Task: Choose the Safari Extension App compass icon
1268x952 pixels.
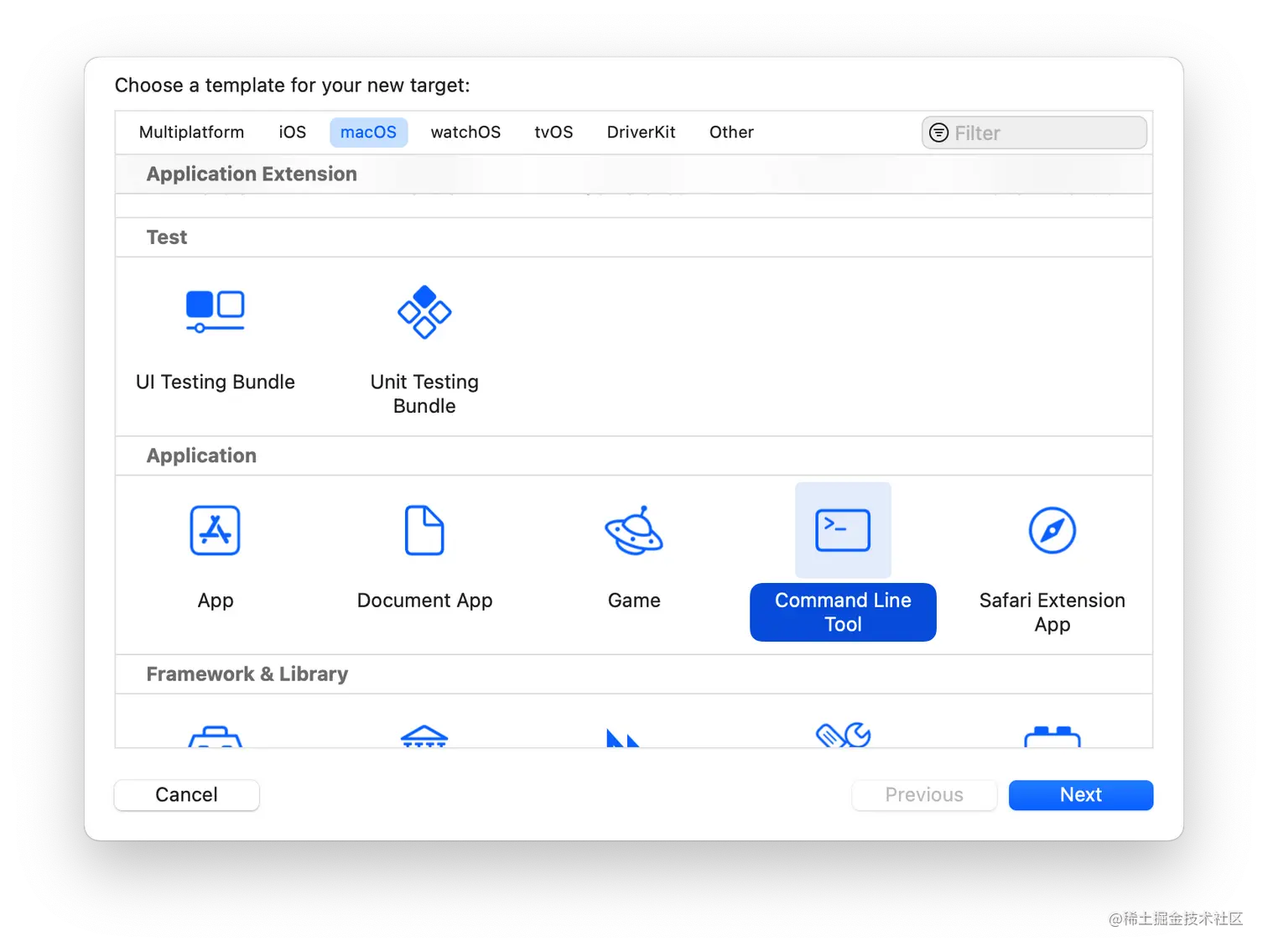Action: (1052, 530)
